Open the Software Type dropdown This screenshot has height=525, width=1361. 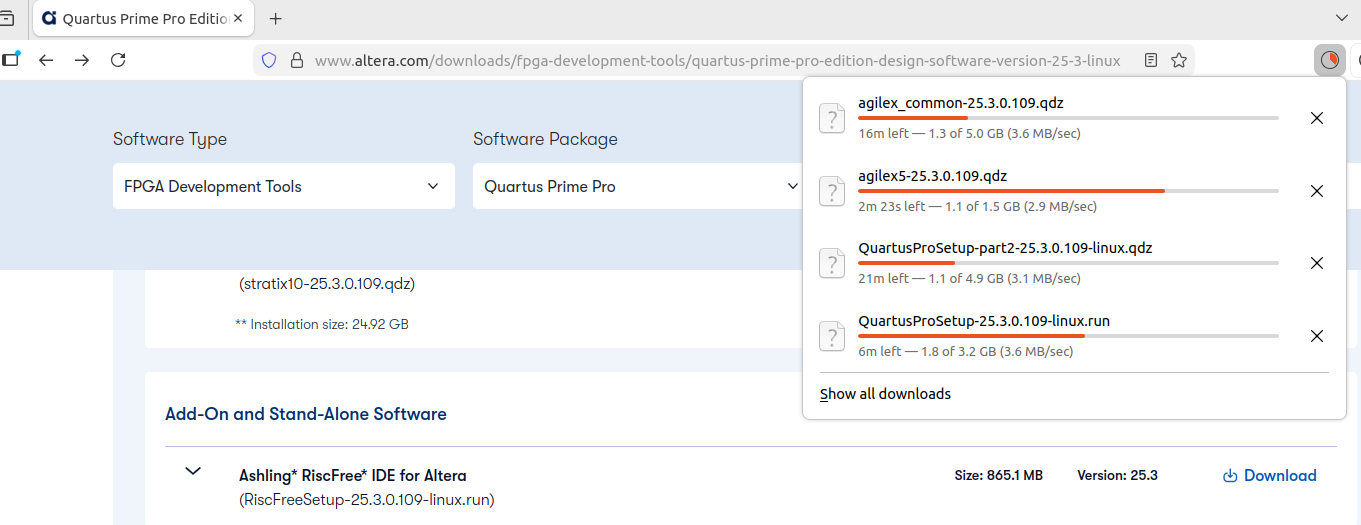point(283,186)
